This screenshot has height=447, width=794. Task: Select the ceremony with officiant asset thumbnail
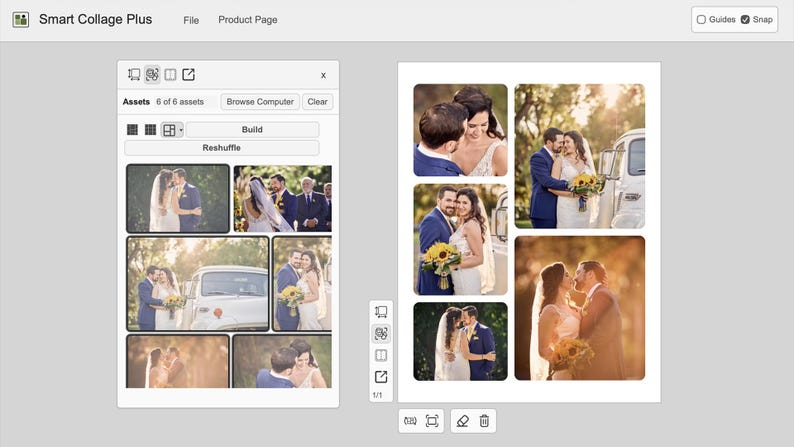pyautogui.click(x=283, y=198)
